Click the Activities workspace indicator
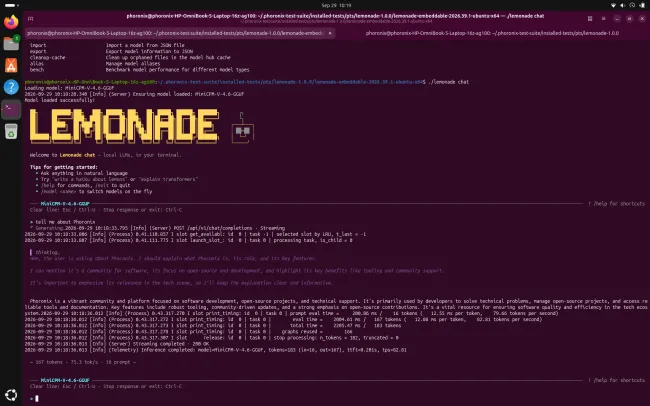Image resolution: width=650 pixels, height=406 pixels. coord(12,5)
